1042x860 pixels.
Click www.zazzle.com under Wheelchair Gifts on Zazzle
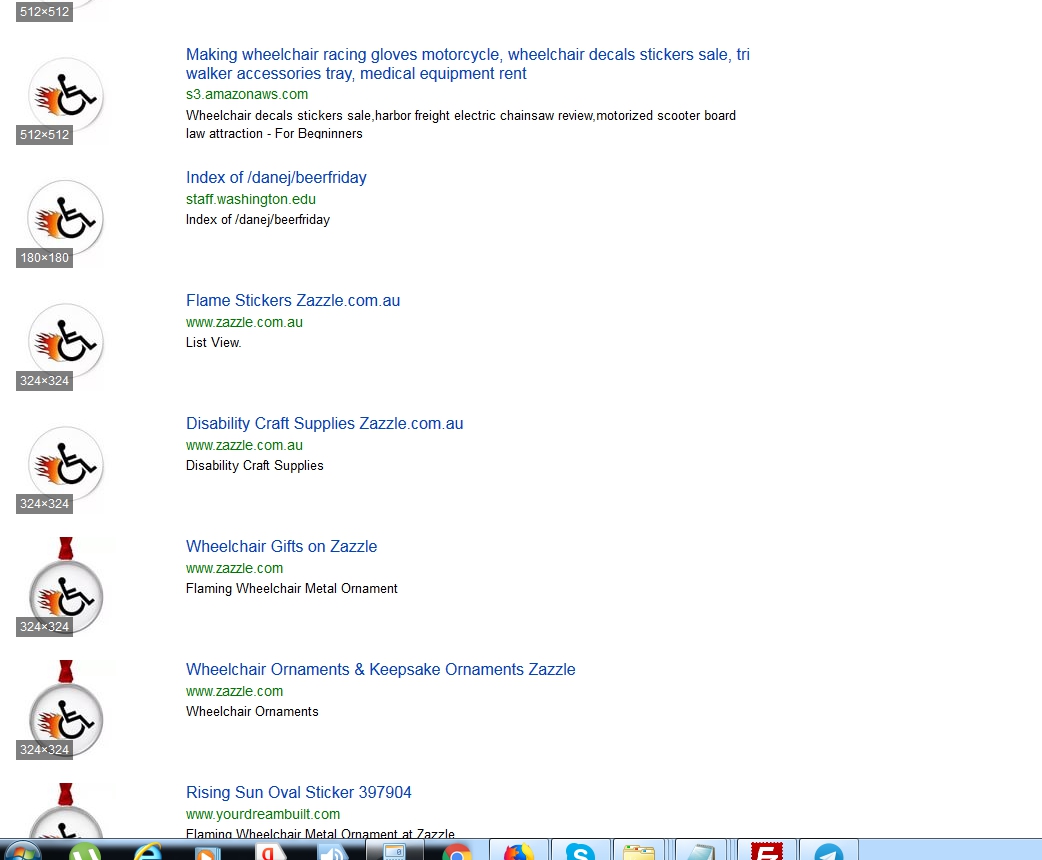click(x=234, y=568)
